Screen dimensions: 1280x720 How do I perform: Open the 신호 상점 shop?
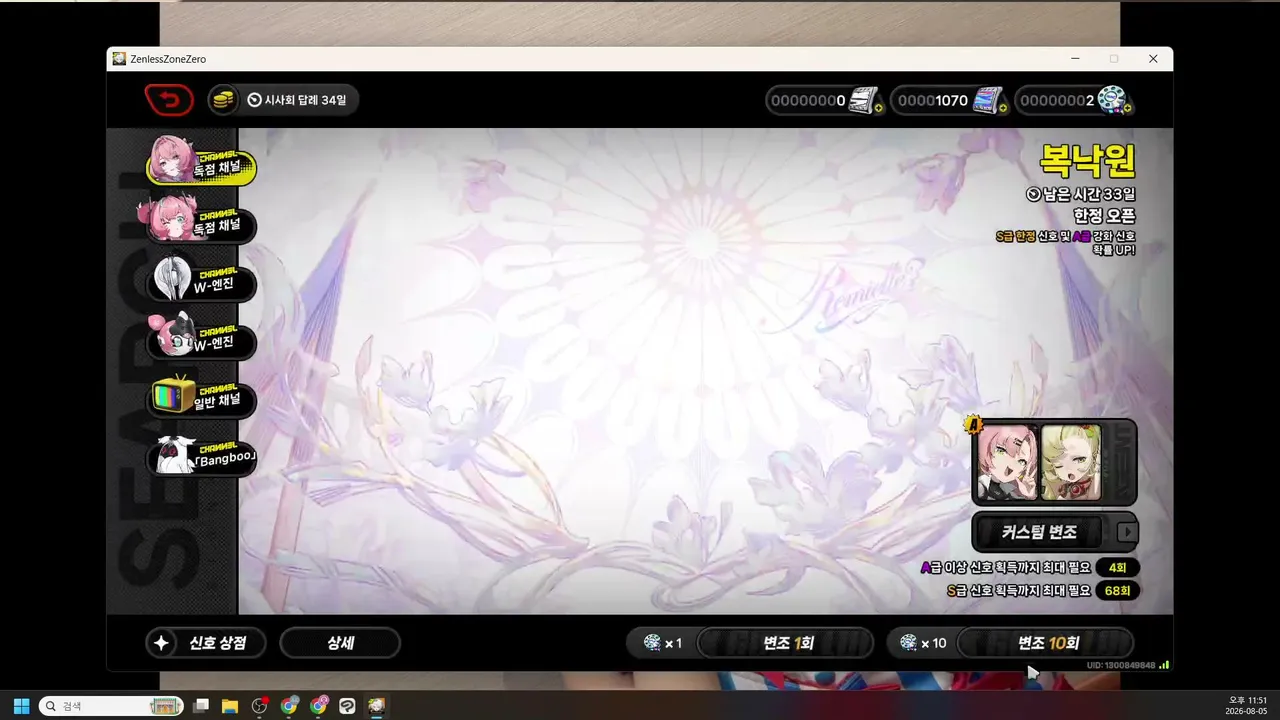point(206,643)
